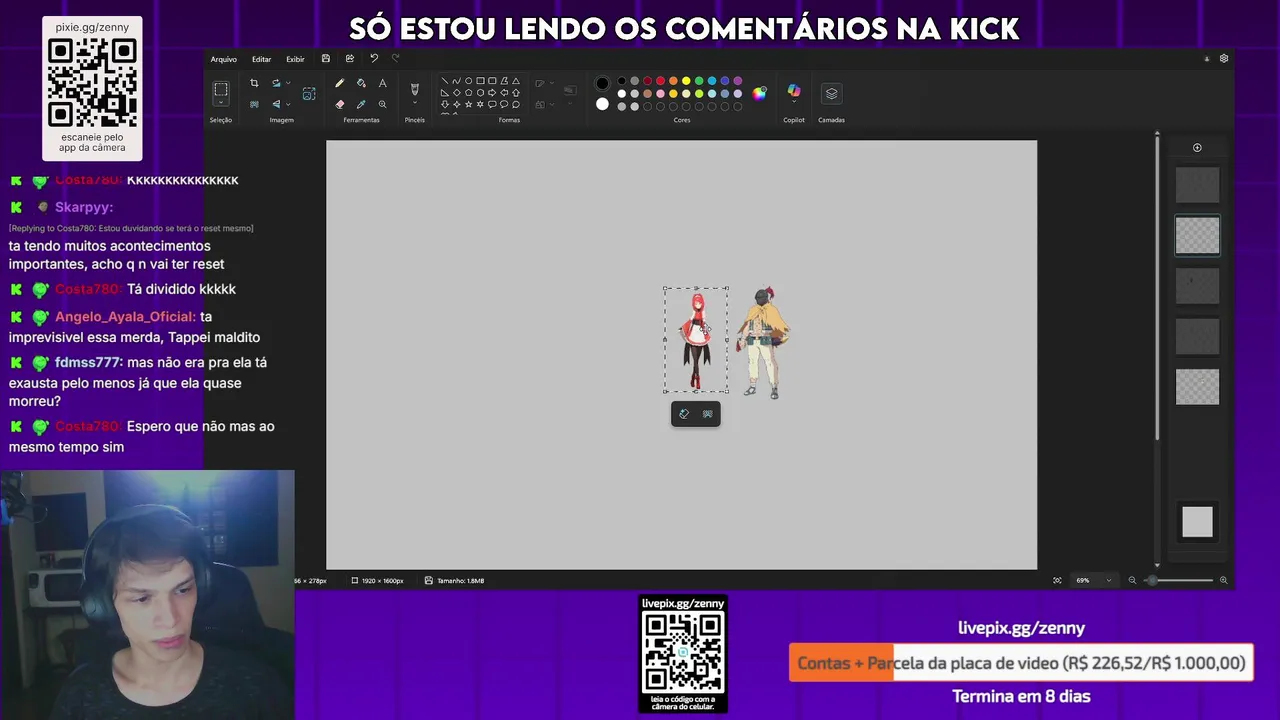Click the left icon on floating selection toolbar
The width and height of the screenshot is (1280, 720).
[684, 414]
